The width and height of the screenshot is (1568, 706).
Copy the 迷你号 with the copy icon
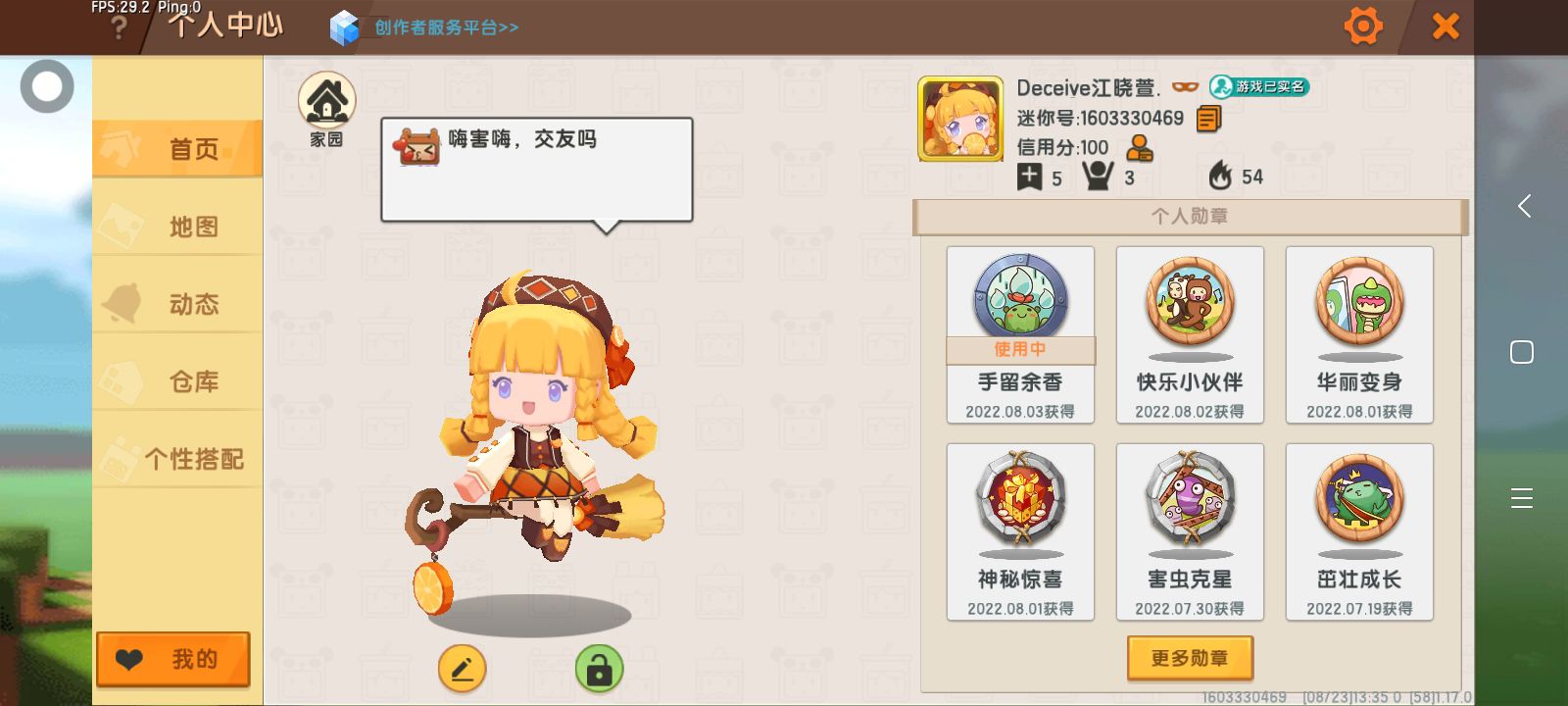coord(1209,119)
